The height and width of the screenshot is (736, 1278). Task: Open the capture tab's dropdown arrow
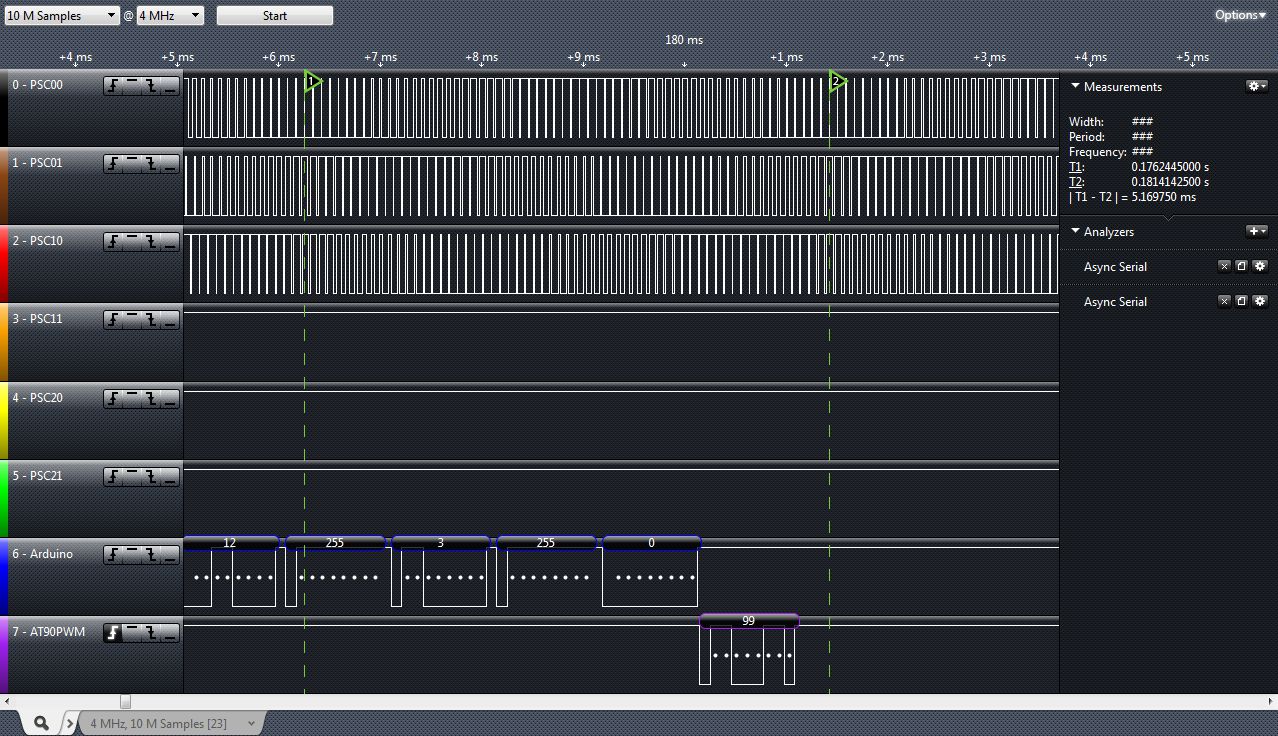click(251, 723)
